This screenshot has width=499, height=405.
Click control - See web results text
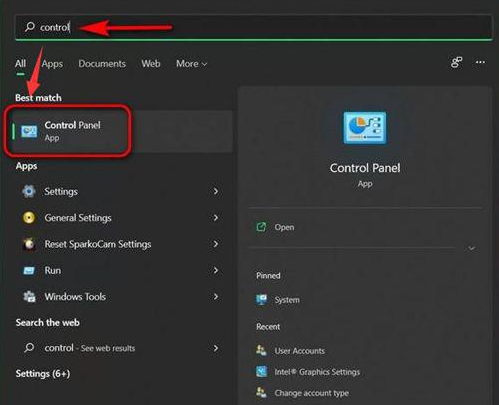[x=90, y=348]
